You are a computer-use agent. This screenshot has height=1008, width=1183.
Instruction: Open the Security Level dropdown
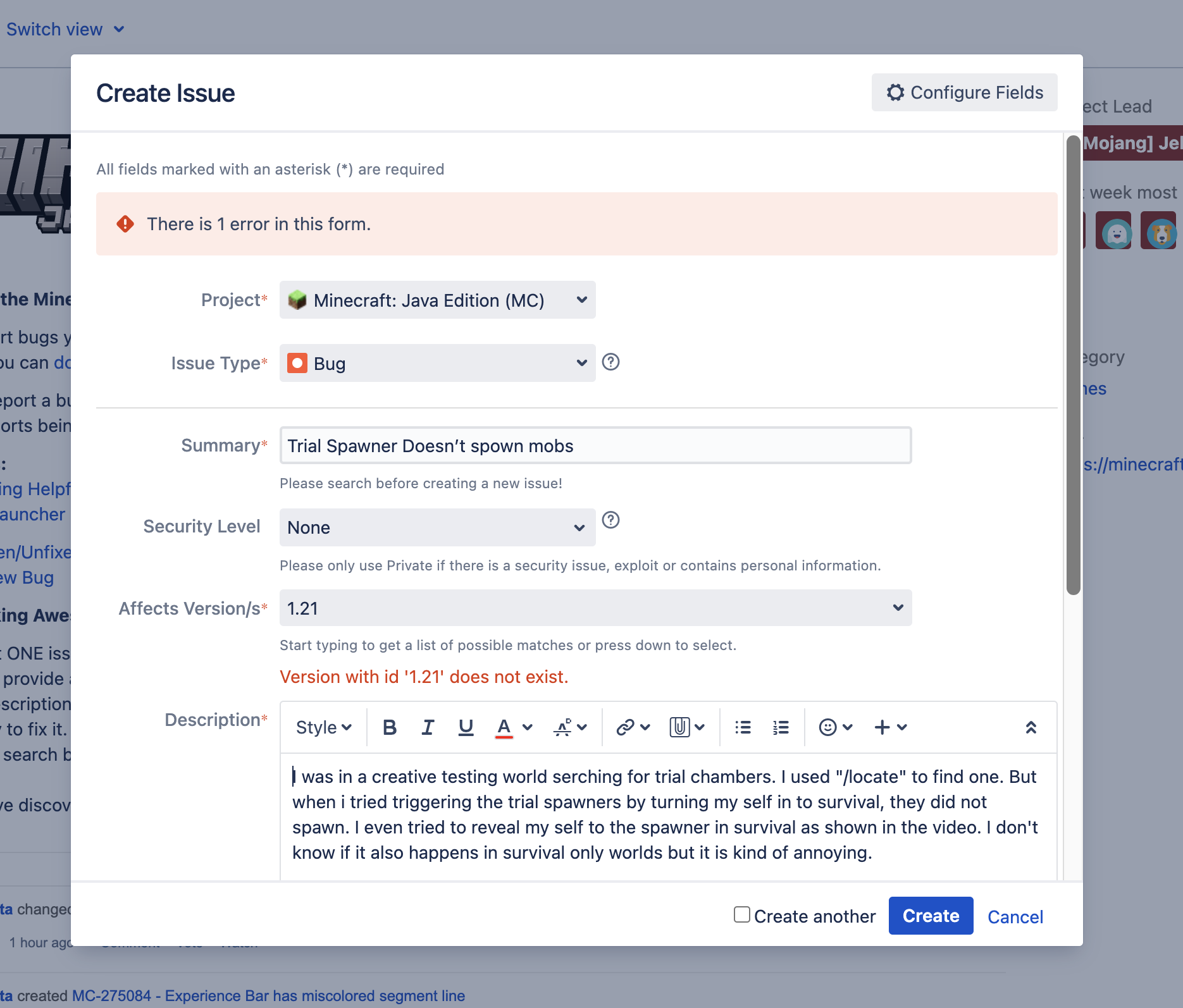[x=437, y=527]
